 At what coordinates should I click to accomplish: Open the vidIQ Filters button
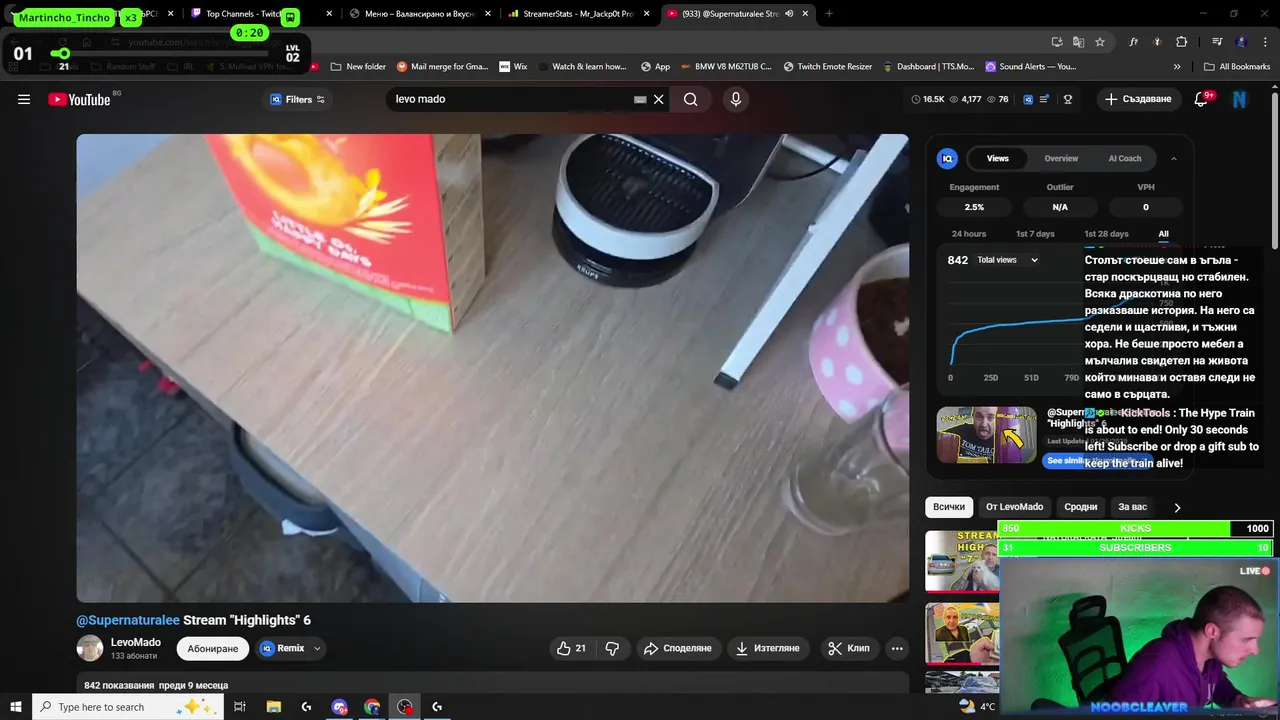tap(298, 99)
